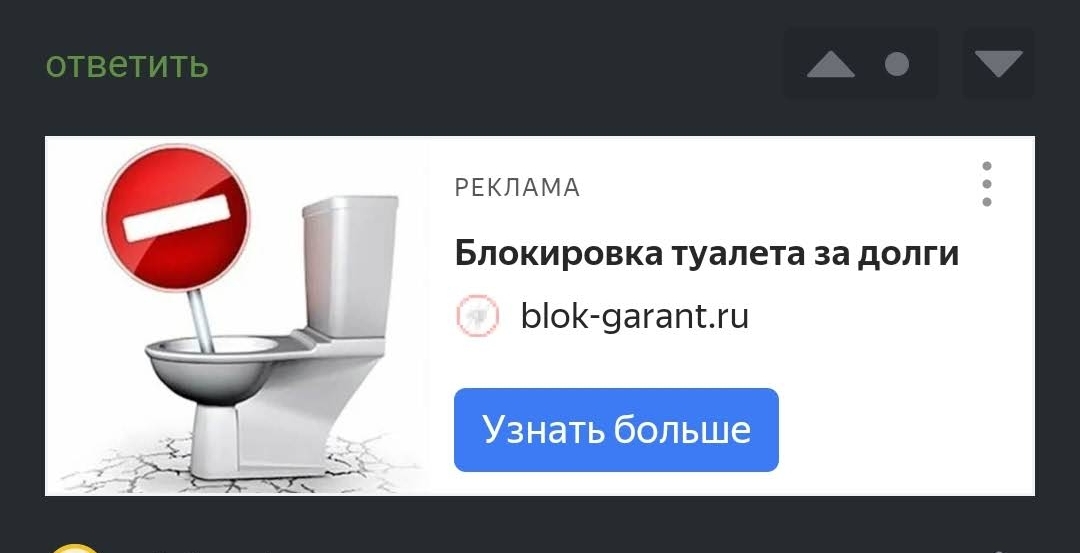Click the green ответить reply link
This screenshot has width=1080, height=553.
[x=127, y=65]
